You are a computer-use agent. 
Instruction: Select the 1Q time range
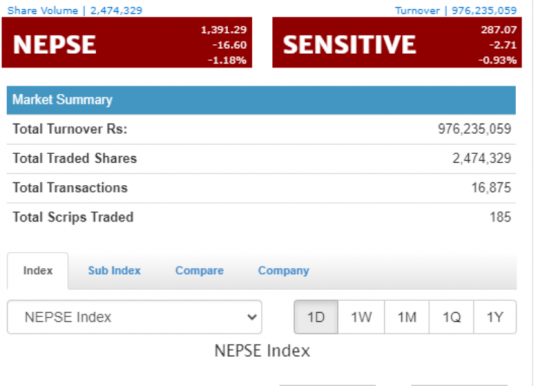451,317
